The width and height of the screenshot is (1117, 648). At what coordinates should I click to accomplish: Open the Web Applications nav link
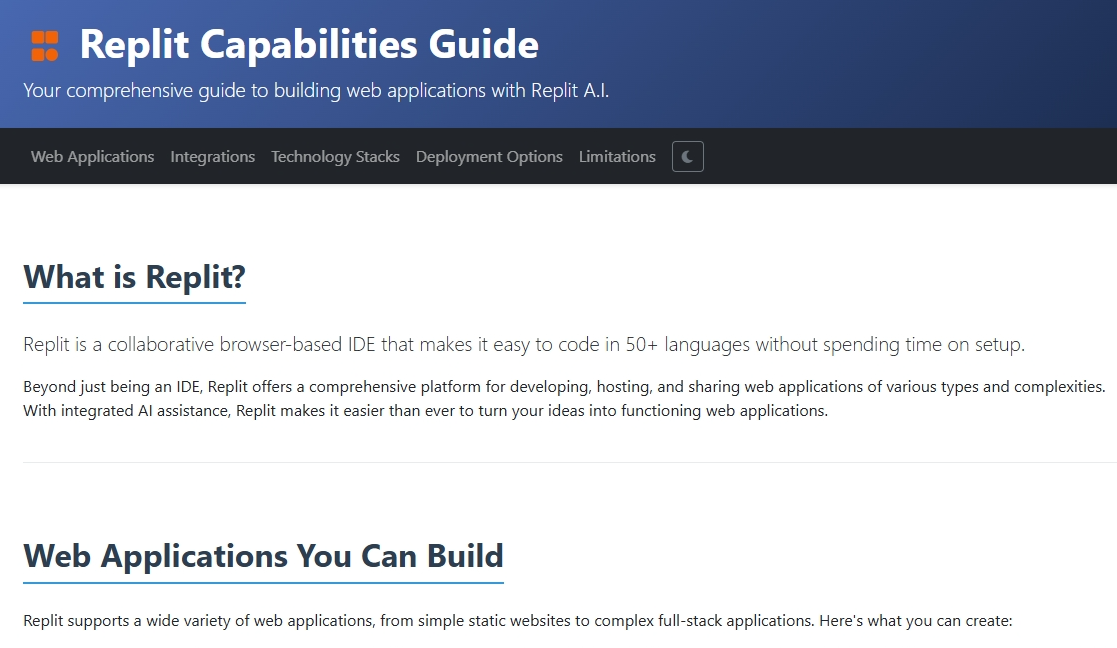93,157
